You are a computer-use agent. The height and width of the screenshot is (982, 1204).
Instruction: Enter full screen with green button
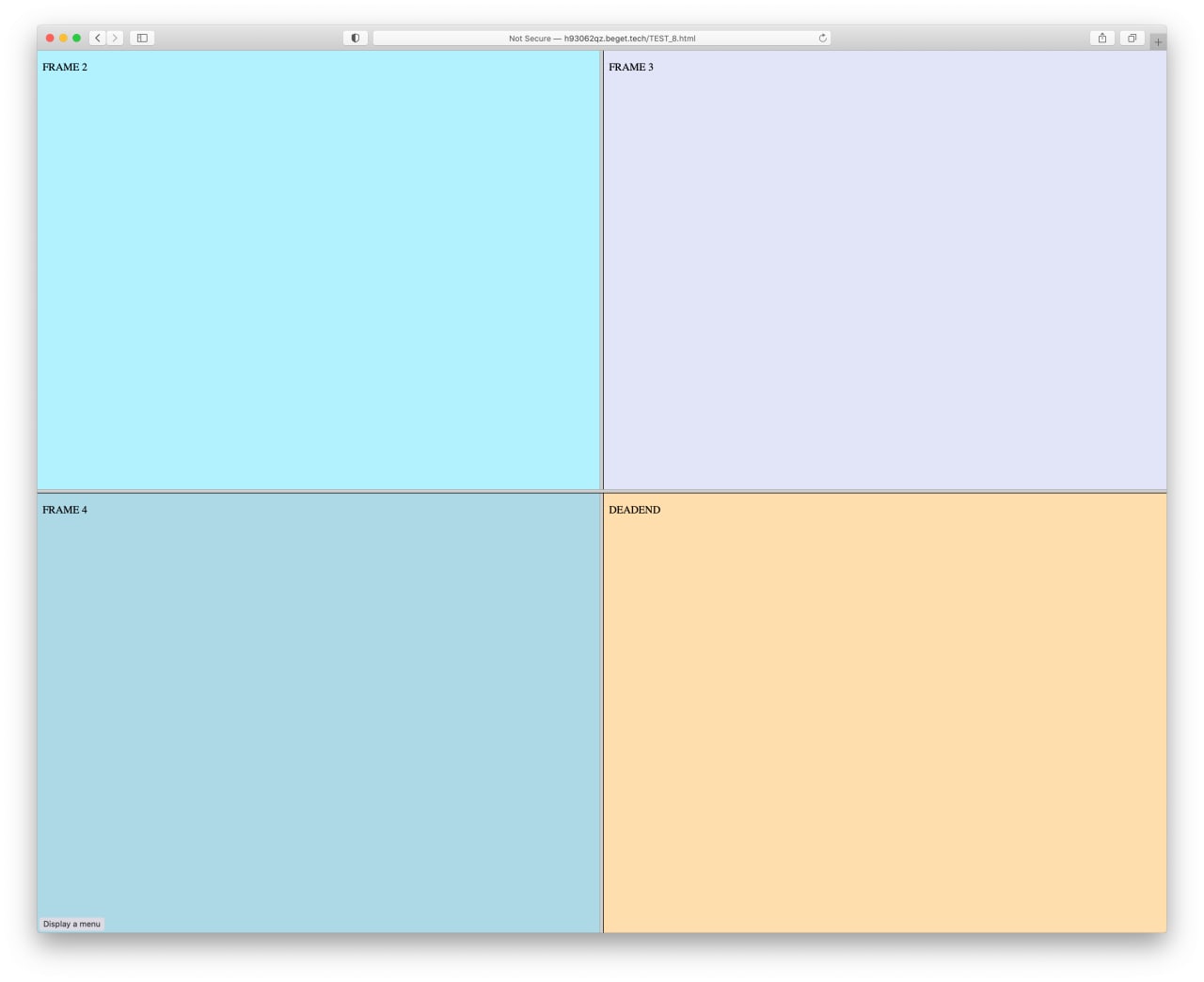[x=76, y=38]
